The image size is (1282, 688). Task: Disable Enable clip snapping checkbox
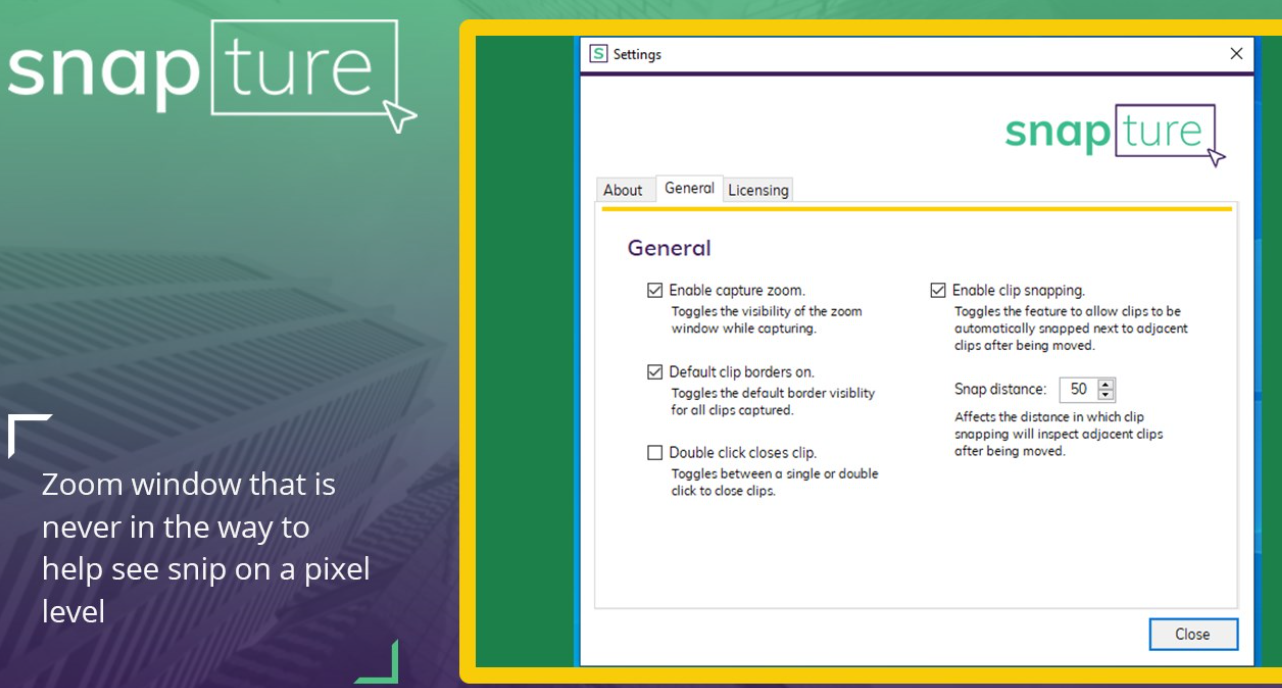click(x=938, y=290)
